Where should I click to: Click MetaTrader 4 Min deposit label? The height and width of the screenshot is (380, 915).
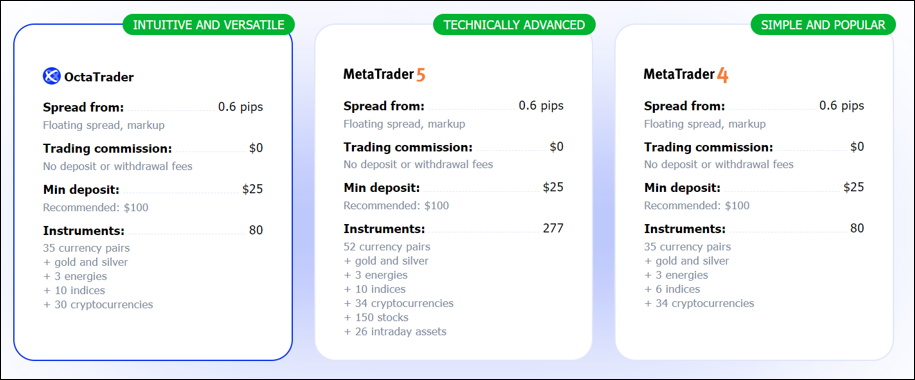click(682, 188)
